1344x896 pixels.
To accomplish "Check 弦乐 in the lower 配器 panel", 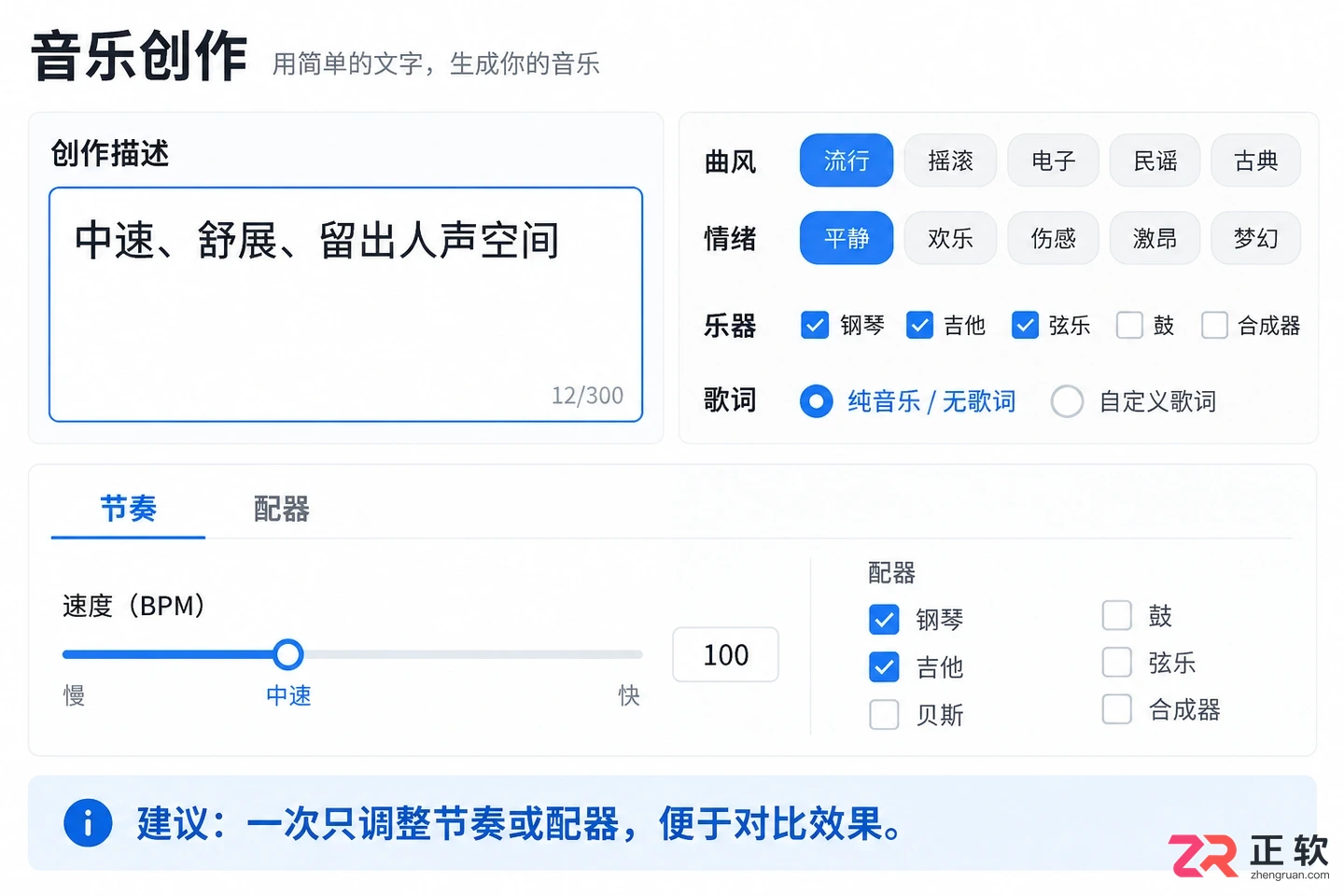I will (1117, 662).
